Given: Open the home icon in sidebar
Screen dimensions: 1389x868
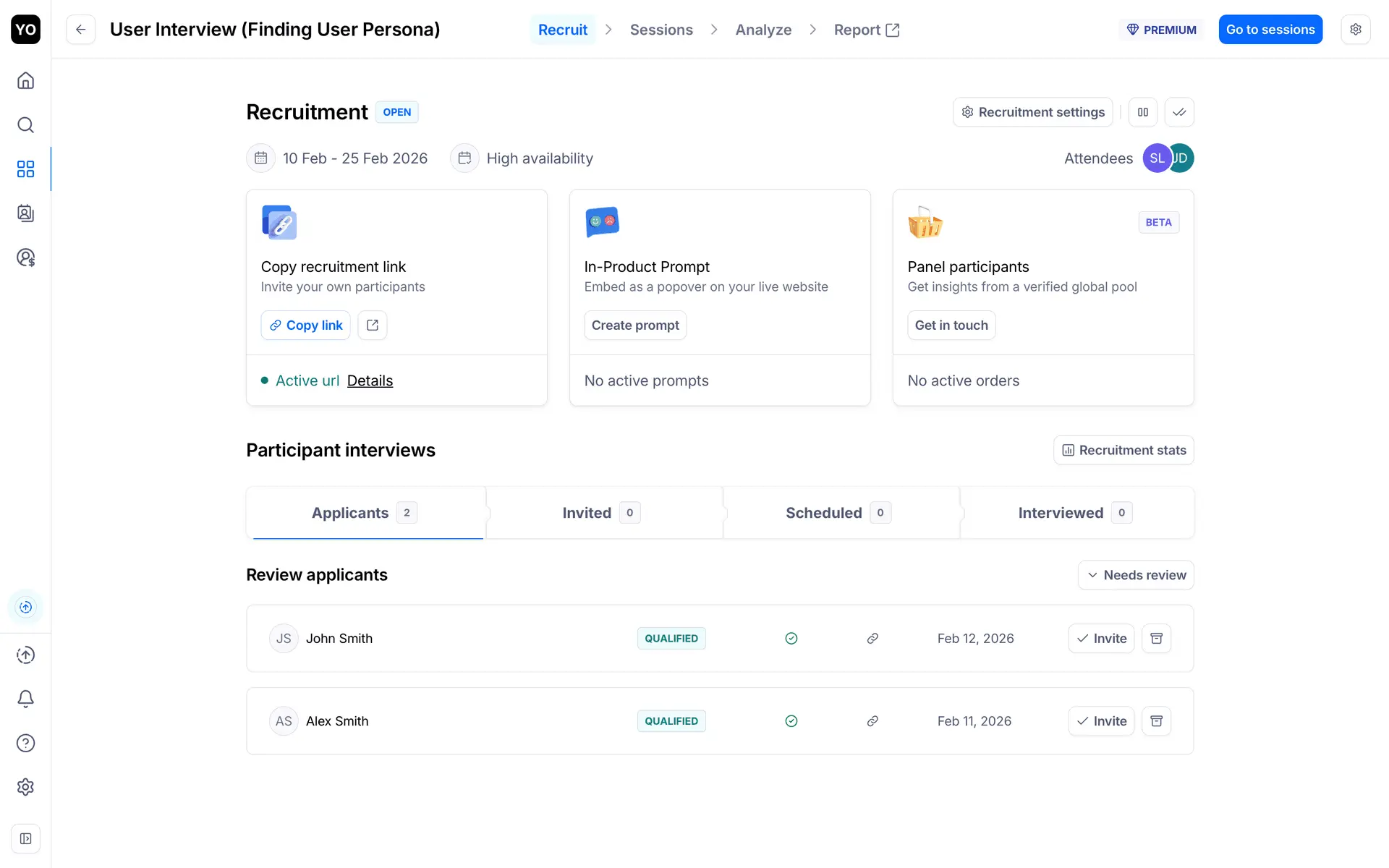Looking at the screenshot, I should pos(25,80).
